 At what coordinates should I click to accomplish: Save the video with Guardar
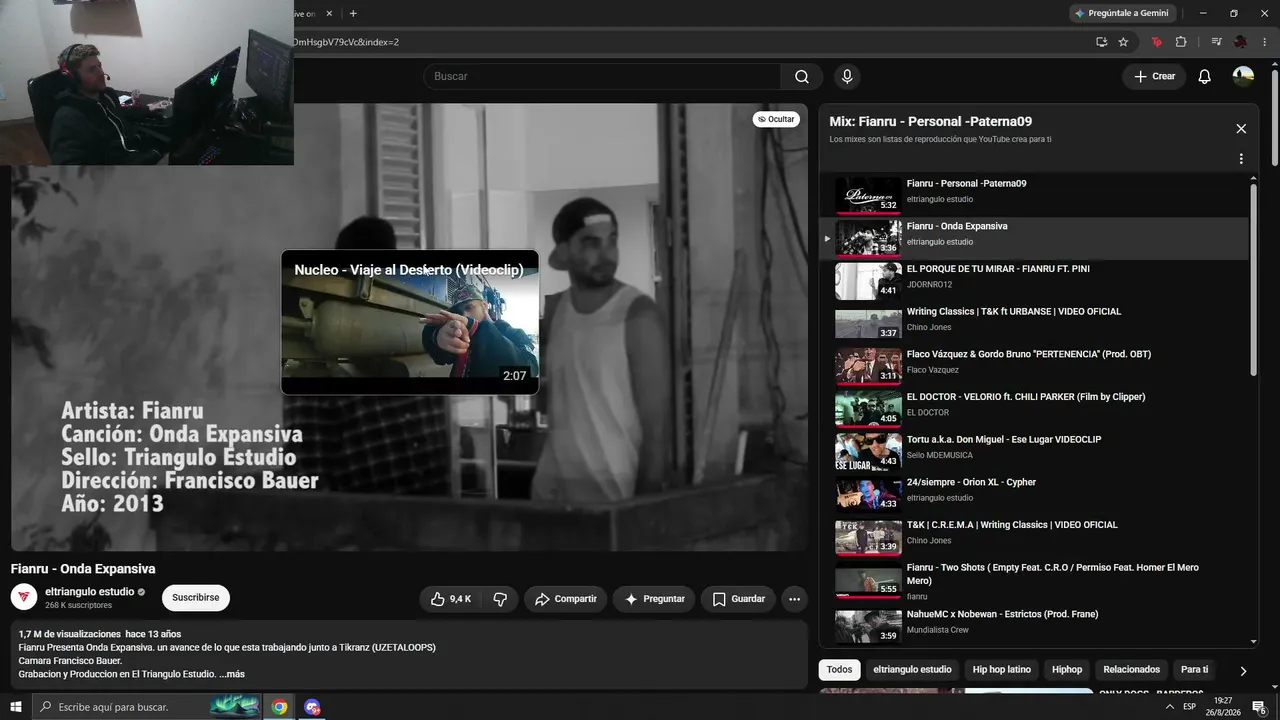pos(738,599)
